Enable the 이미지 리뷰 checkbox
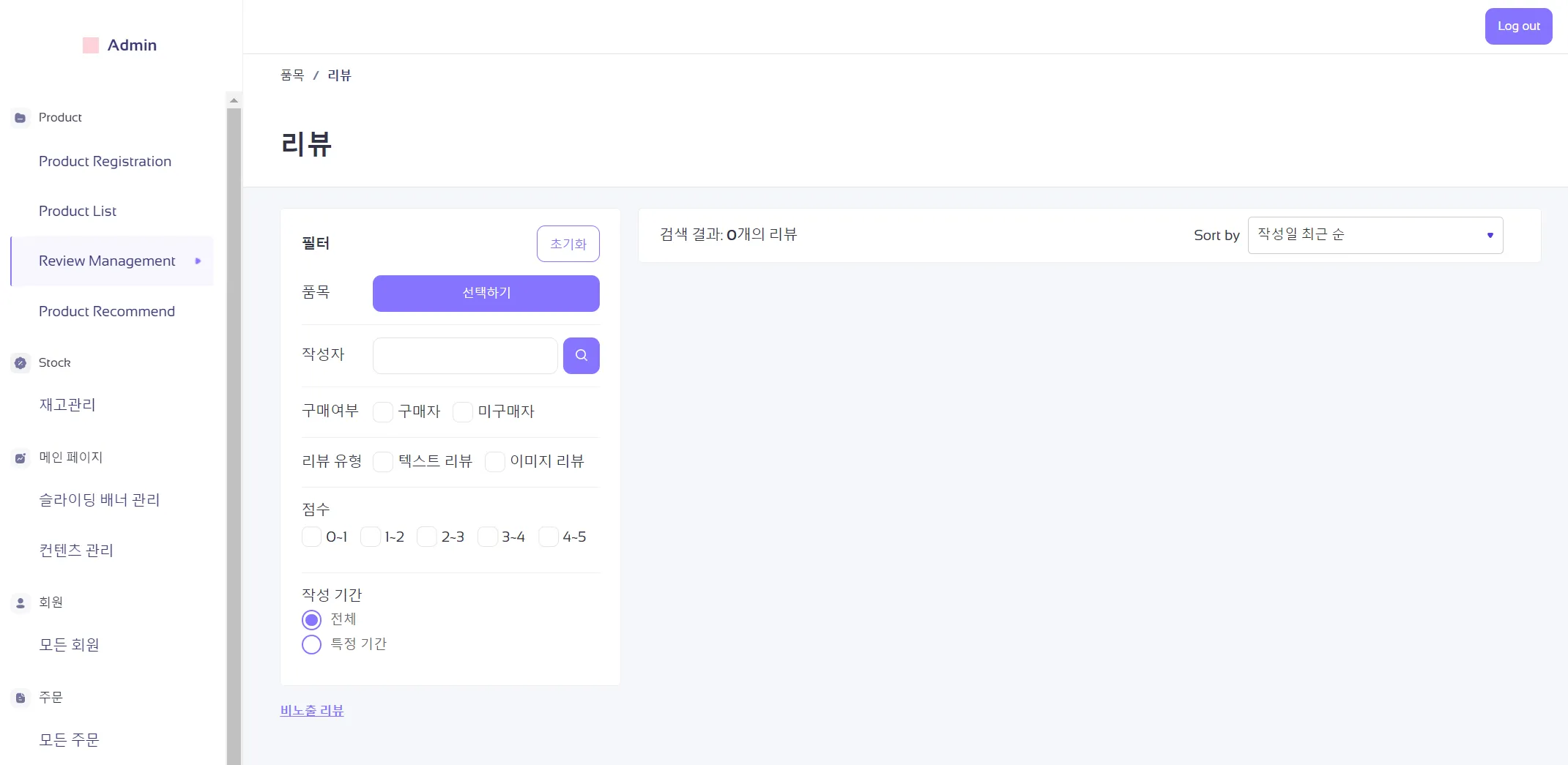The width and height of the screenshot is (1568, 765). (495, 462)
